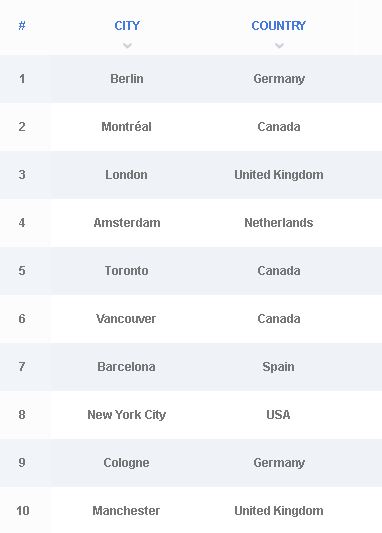This screenshot has height=533, width=382.
Task: Select the Cologne city cell
Action: [126, 463]
